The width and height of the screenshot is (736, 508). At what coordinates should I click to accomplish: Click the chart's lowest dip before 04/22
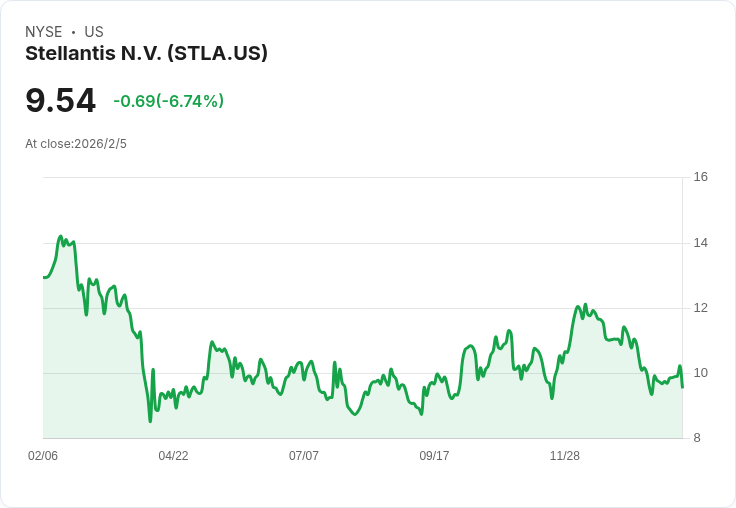point(150,421)
